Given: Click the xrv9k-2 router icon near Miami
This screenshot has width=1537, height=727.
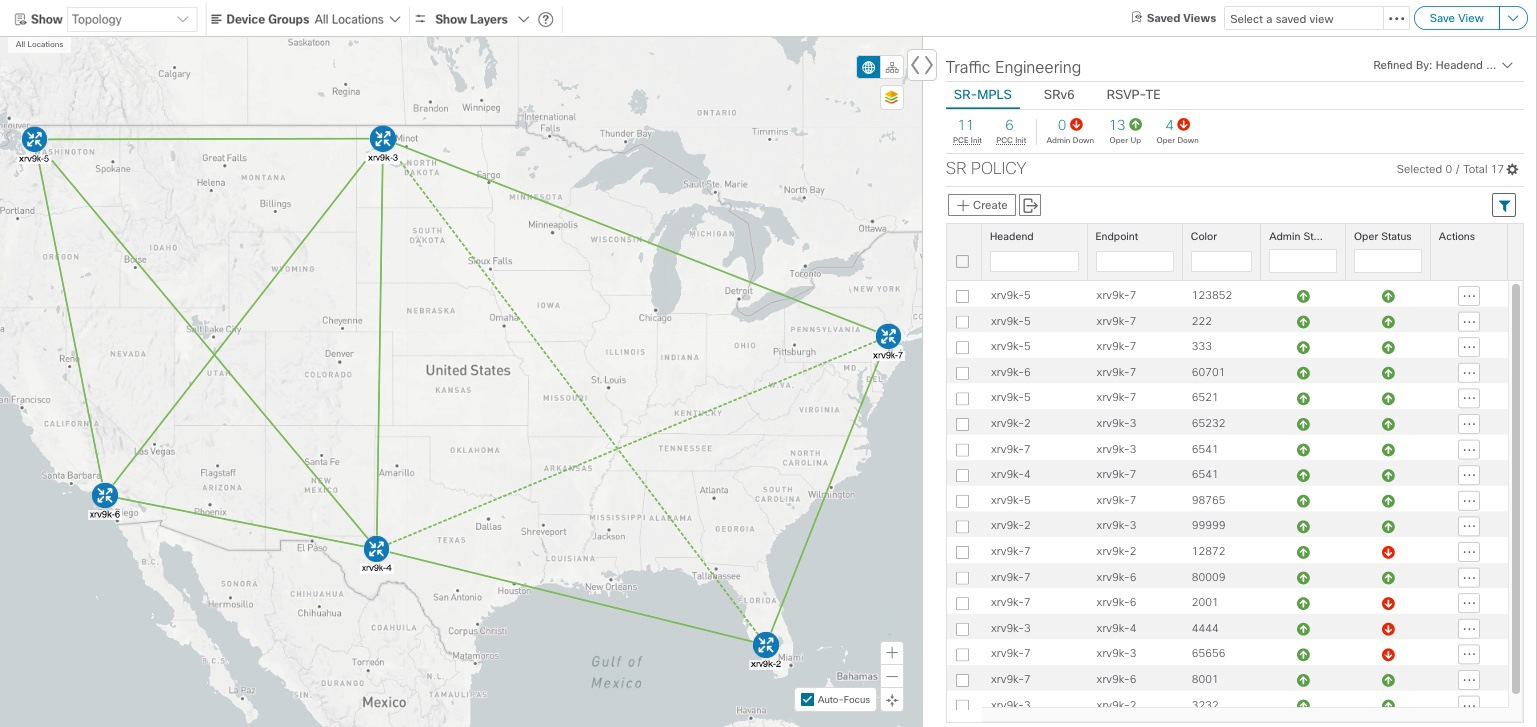Looking at the screenshot, I should [766, 645].
